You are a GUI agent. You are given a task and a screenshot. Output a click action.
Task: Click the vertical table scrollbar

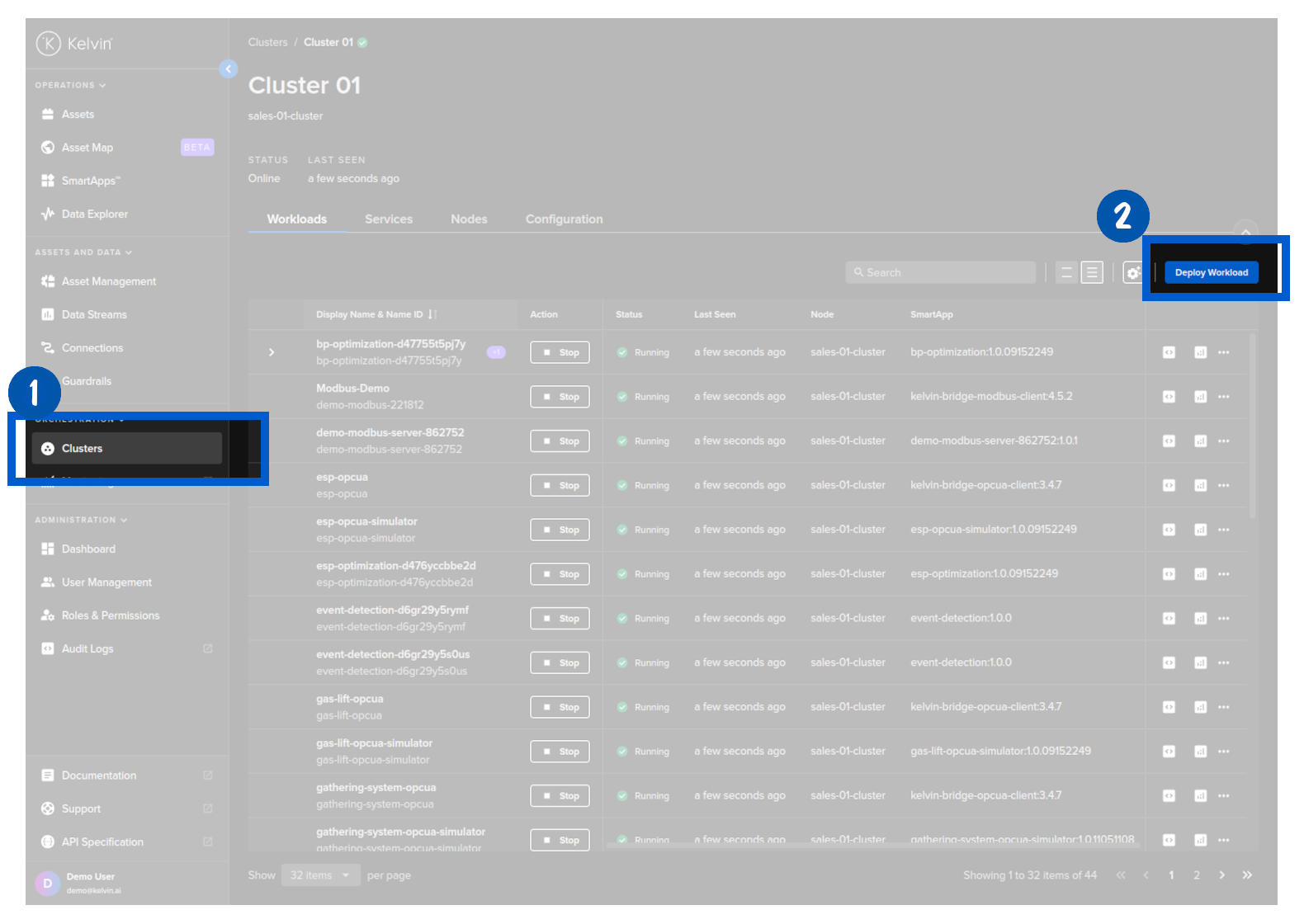click(x=1252, y=429)
